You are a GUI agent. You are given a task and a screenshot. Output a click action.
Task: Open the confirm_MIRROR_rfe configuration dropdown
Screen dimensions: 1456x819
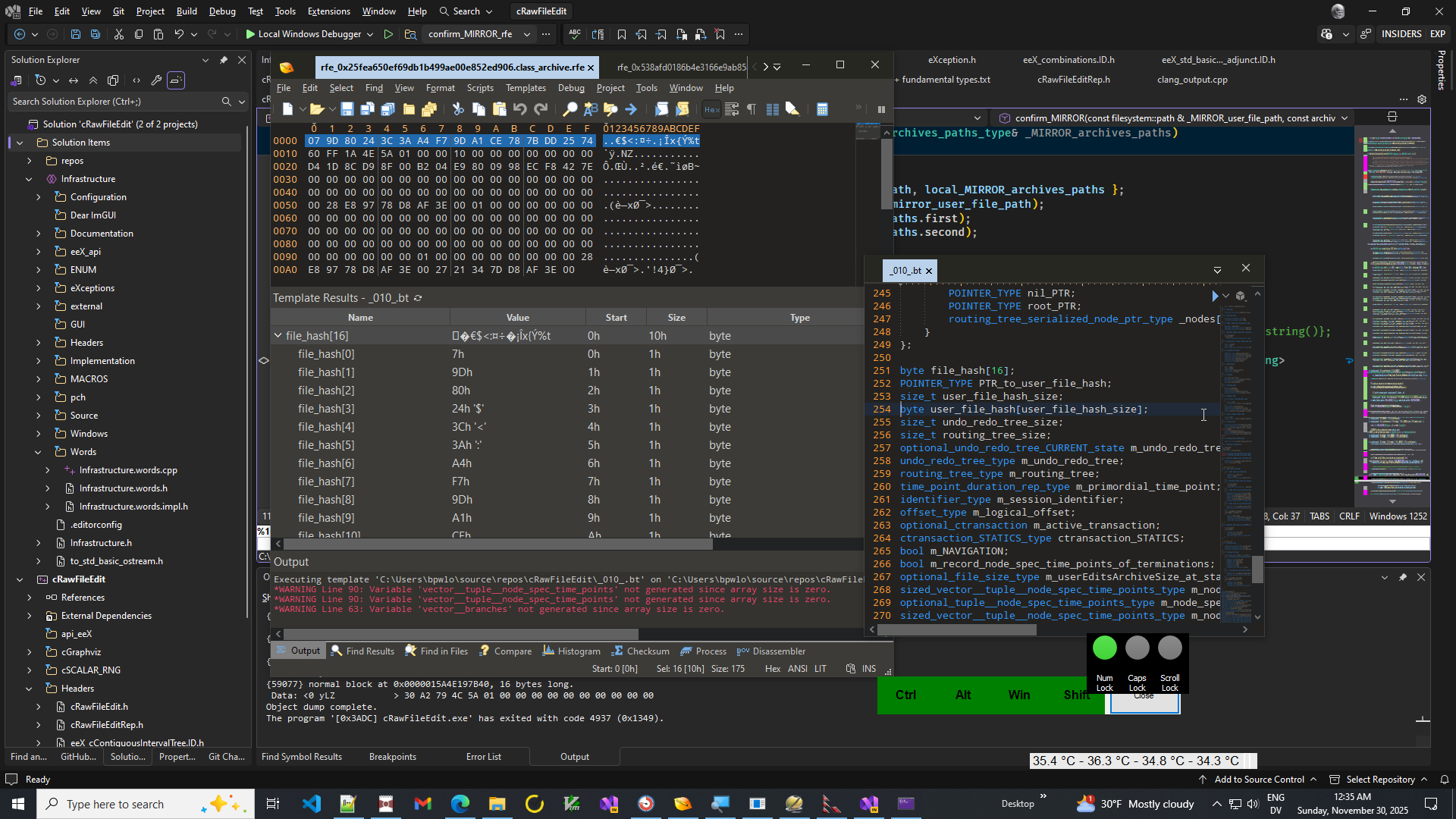point(527,34)
